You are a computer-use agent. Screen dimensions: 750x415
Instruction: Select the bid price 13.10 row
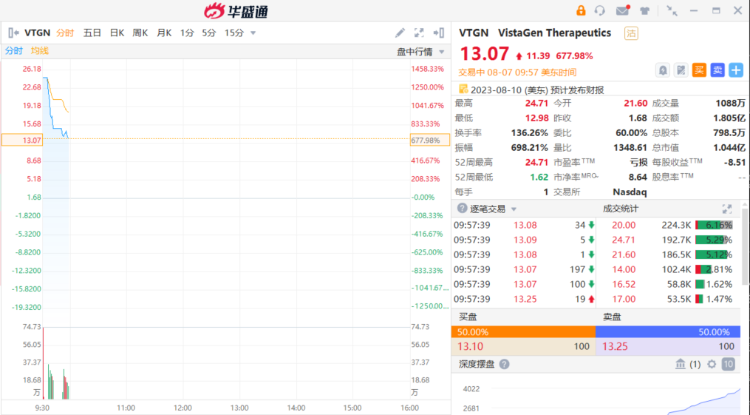pos(523,346)
